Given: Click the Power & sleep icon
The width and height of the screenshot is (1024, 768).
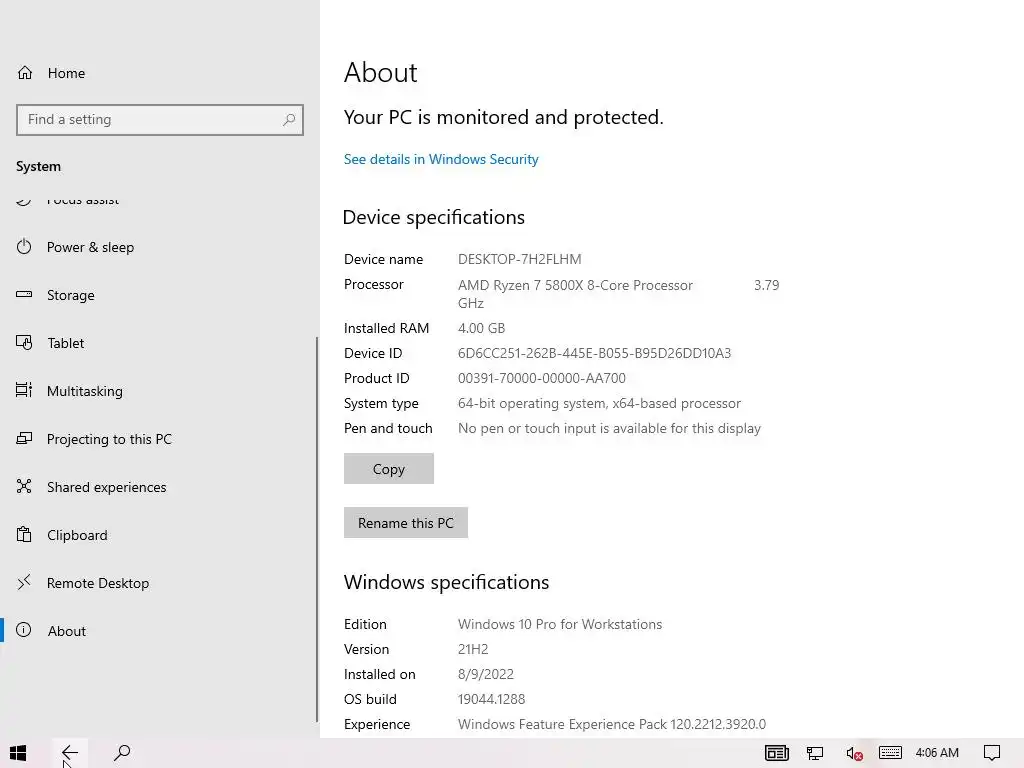Looking at the screenshot, I should click(x=24, y=246).
